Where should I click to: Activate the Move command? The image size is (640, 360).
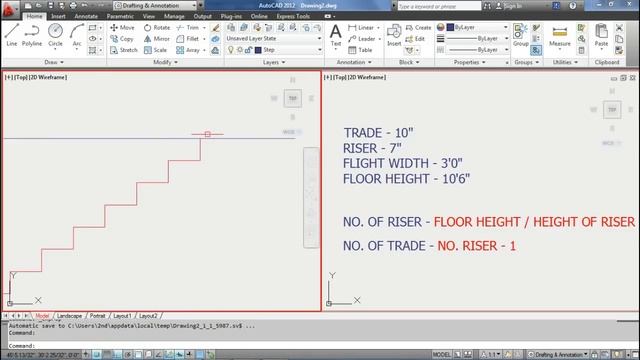coord(122,27)
